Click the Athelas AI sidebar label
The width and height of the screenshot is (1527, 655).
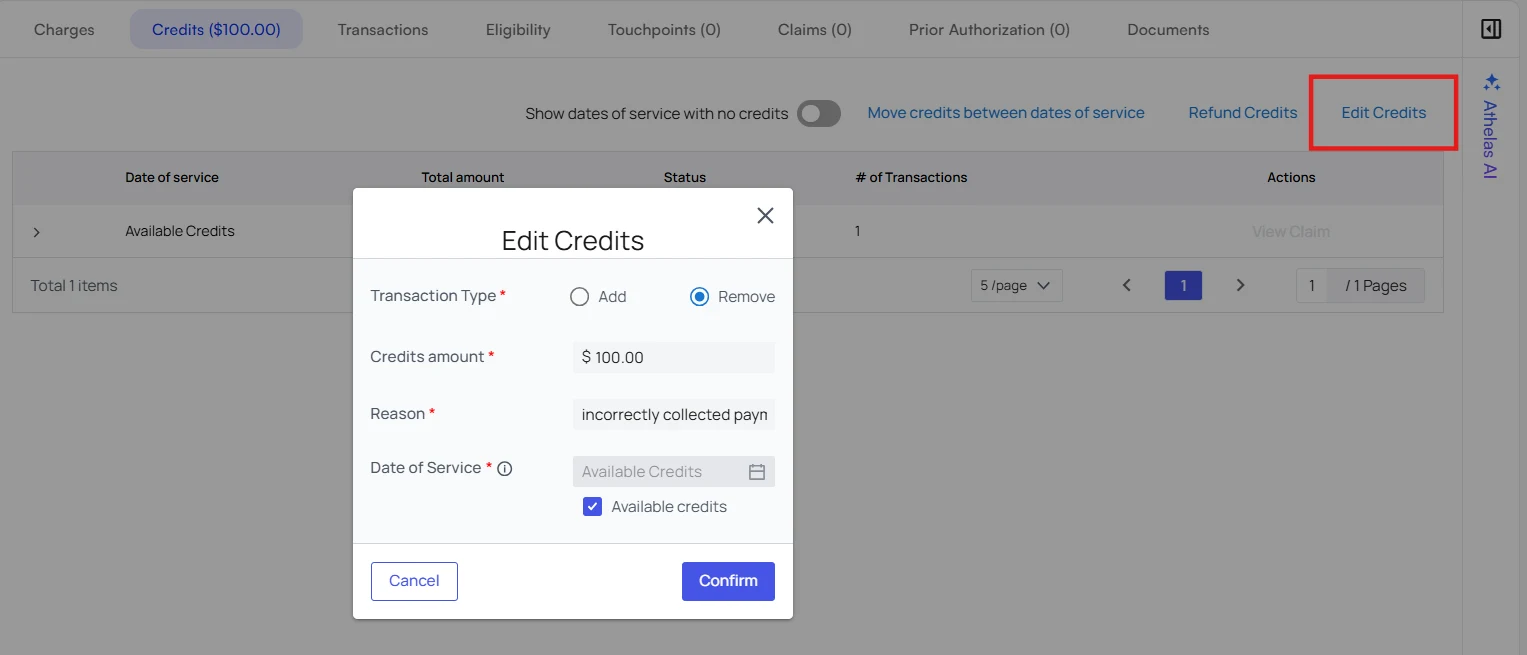1490,139
